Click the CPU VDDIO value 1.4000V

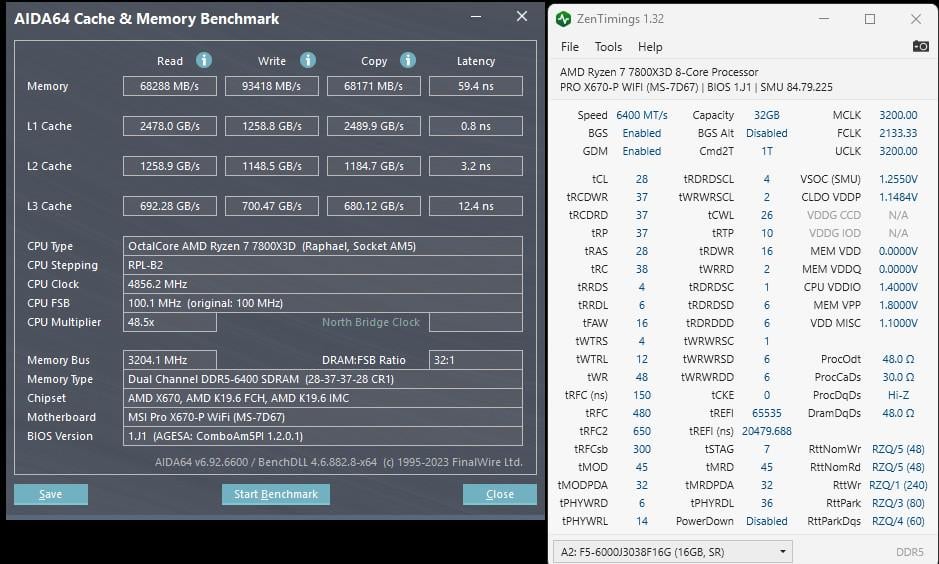(898, 287)
